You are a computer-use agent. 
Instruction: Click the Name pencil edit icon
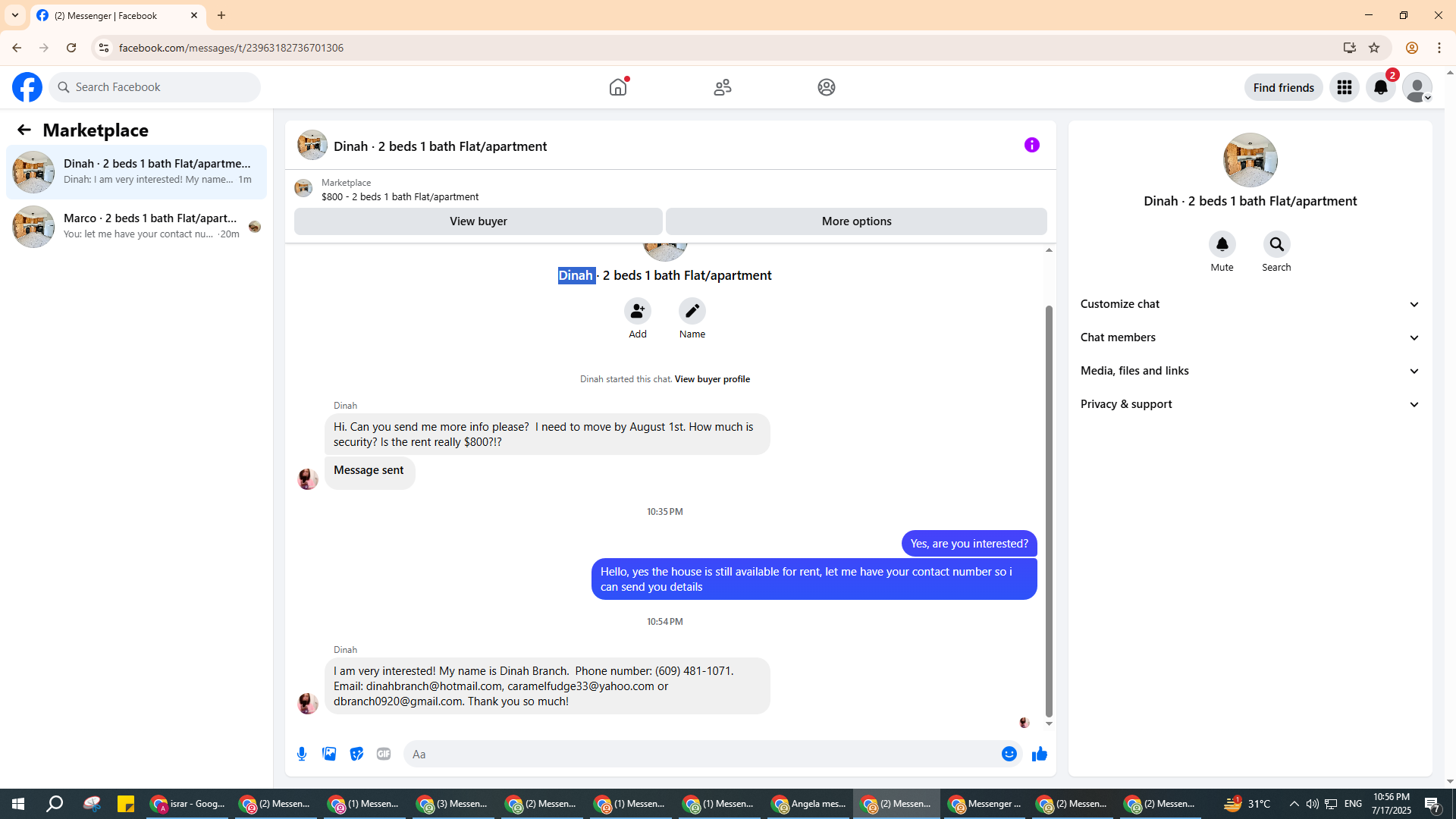click(692, 311)
